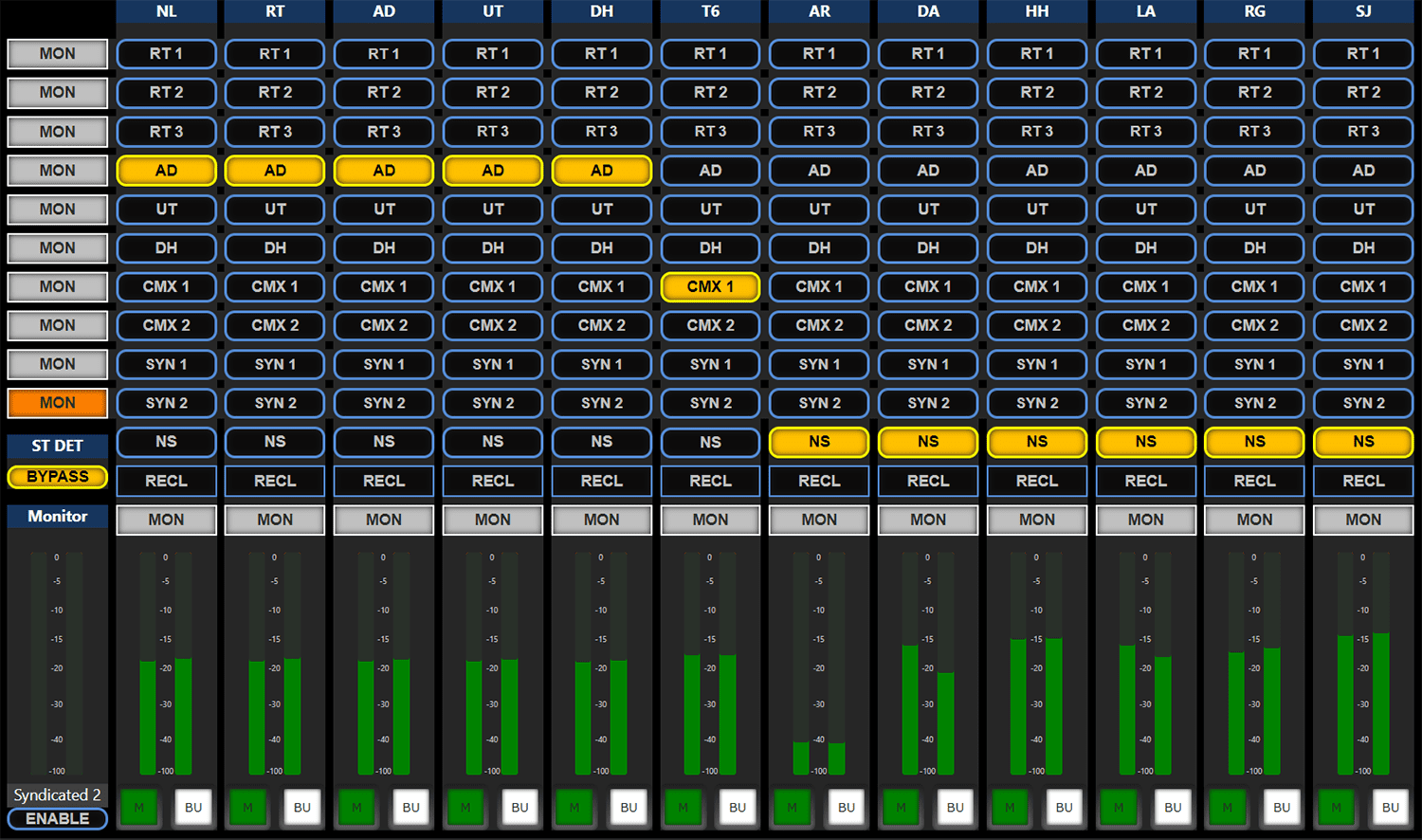
Task: Click the yellow BYPASS button
Action: click(x=58, y=477)
